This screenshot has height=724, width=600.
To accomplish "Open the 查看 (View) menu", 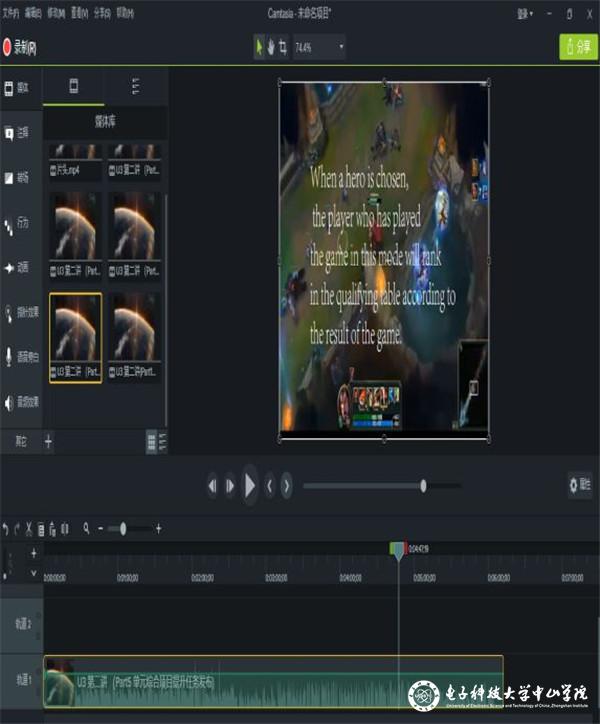I will (x=79, y=13).
